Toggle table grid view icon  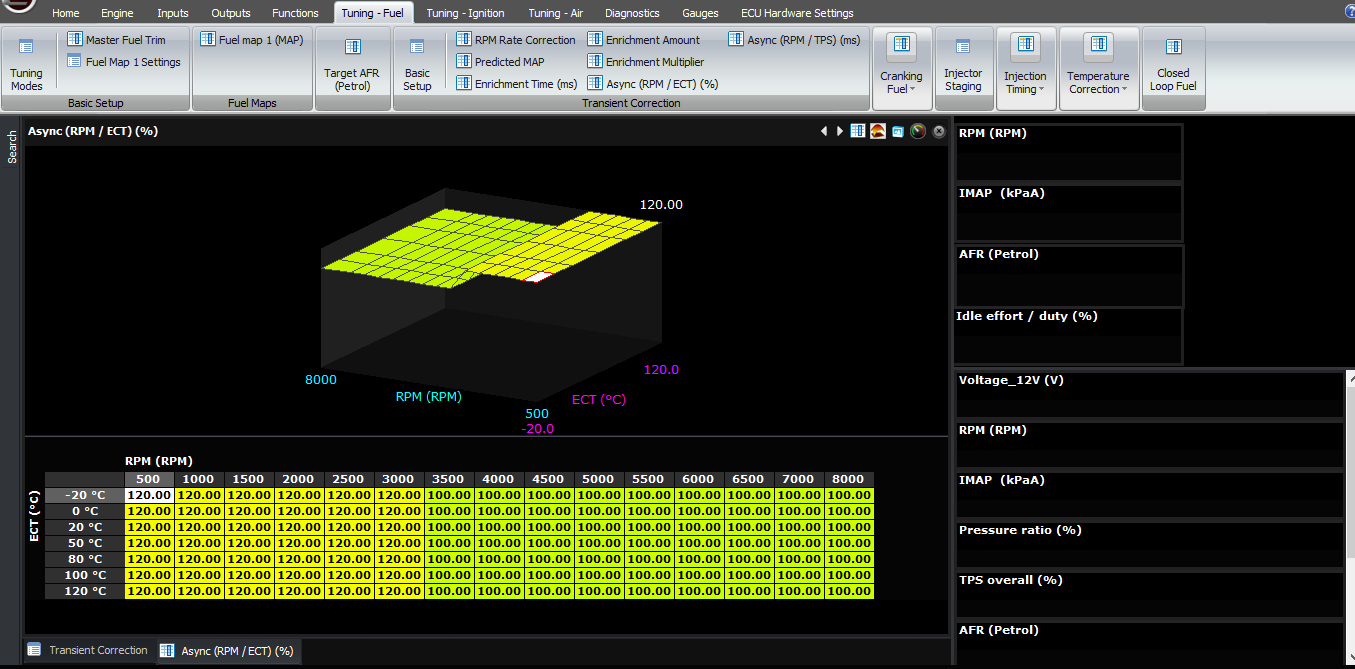(x=858, y=131)
